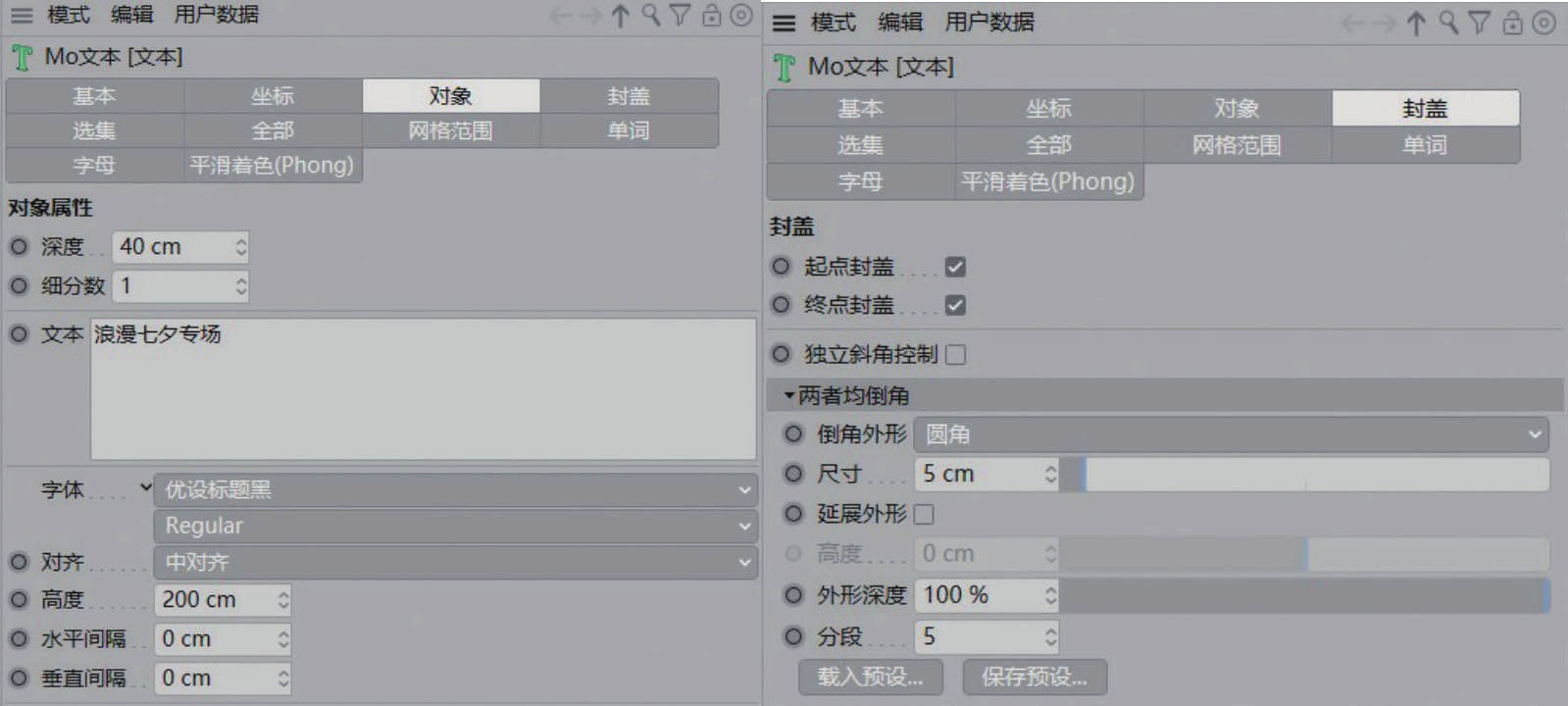The height and width of the screenshot is (706, 1568).
Task: Toggle the small arrow beside 字体
Action: coord(145,487)
